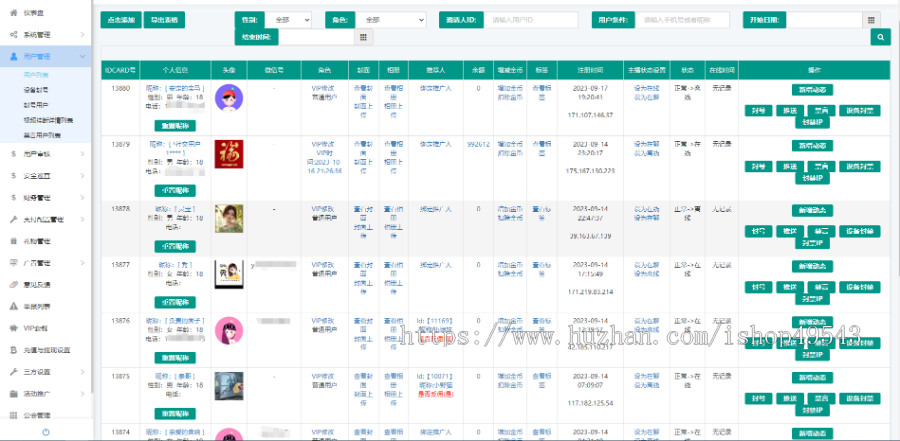Click the 开始日期 date field
The width and height of the screenshot is (900, 441).
tap(824, 20)
